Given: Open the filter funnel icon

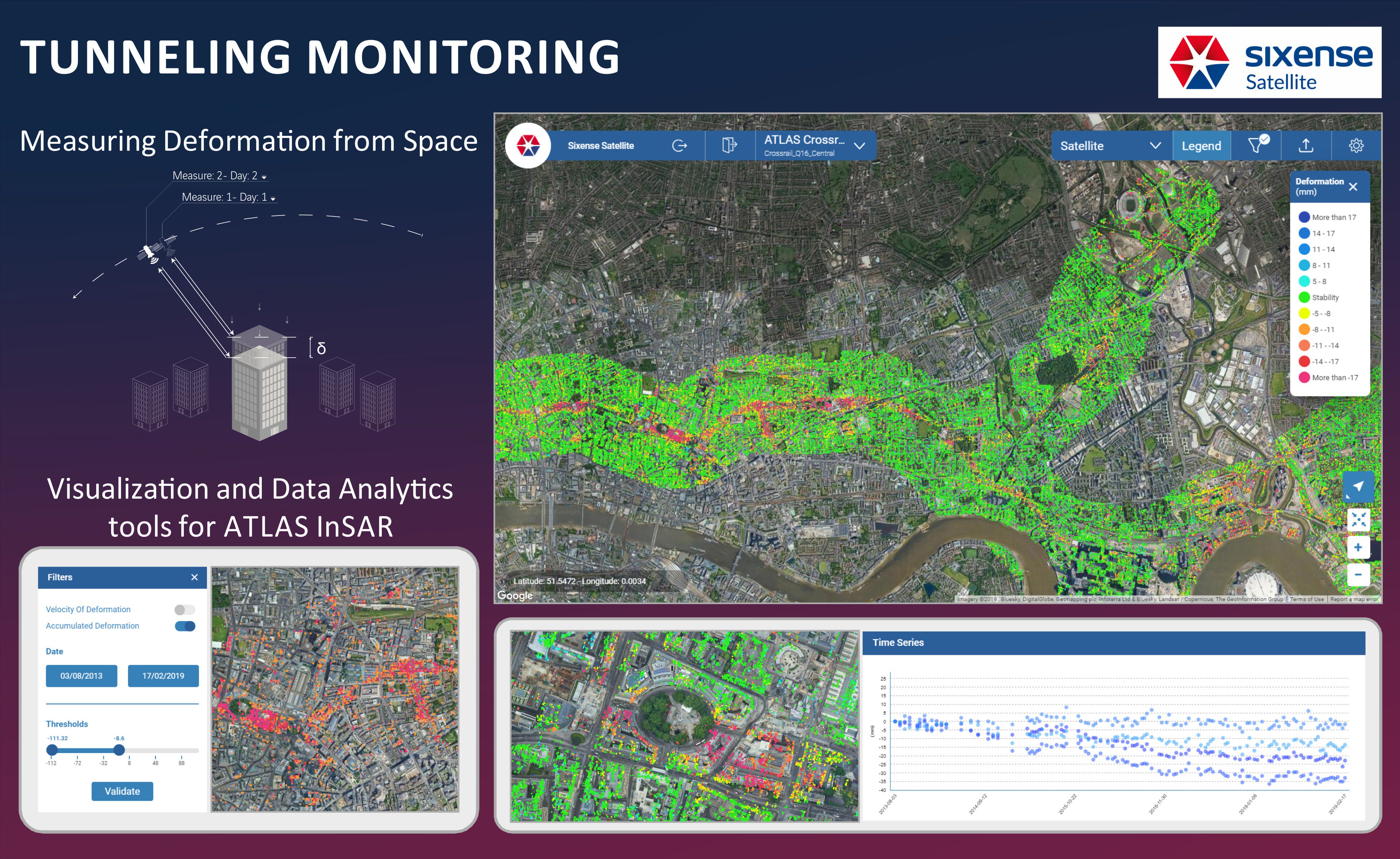Looking at the screenshot, I should pos(1258,144).
